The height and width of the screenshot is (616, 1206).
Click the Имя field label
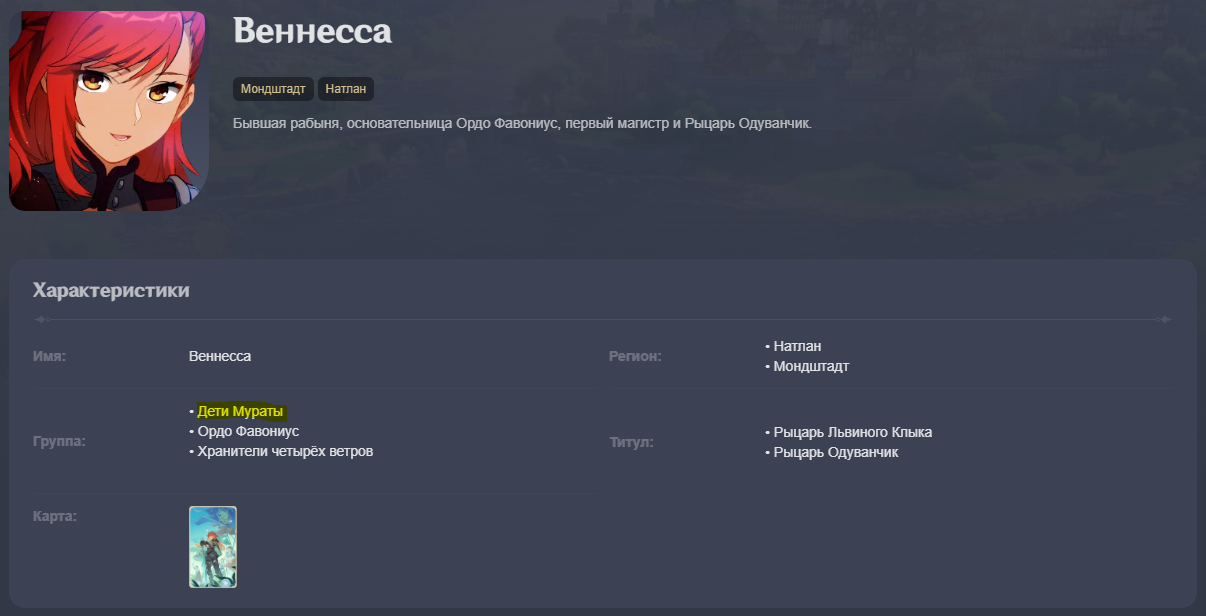pyautogui.click(x=50, y=356)
